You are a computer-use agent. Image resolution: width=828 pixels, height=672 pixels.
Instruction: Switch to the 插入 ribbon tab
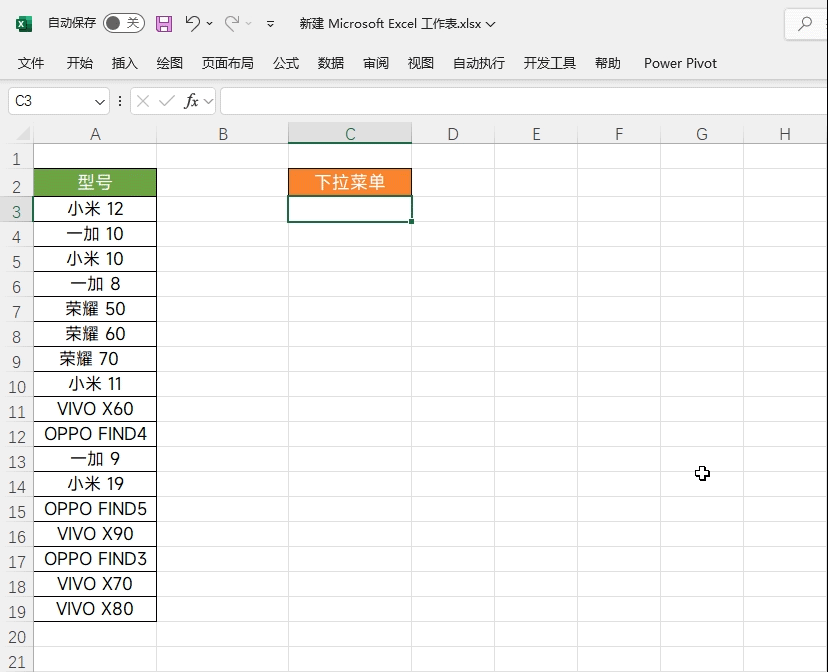point(125,63)
